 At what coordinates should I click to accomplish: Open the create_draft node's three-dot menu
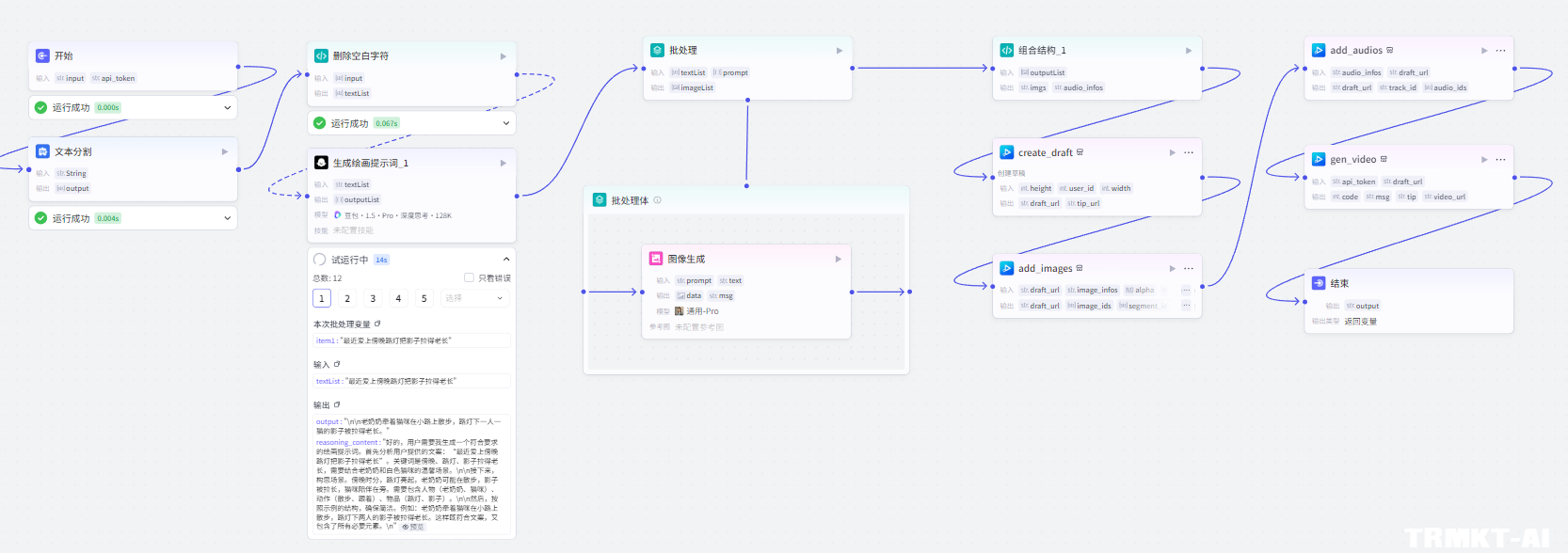click(1189, 152)
